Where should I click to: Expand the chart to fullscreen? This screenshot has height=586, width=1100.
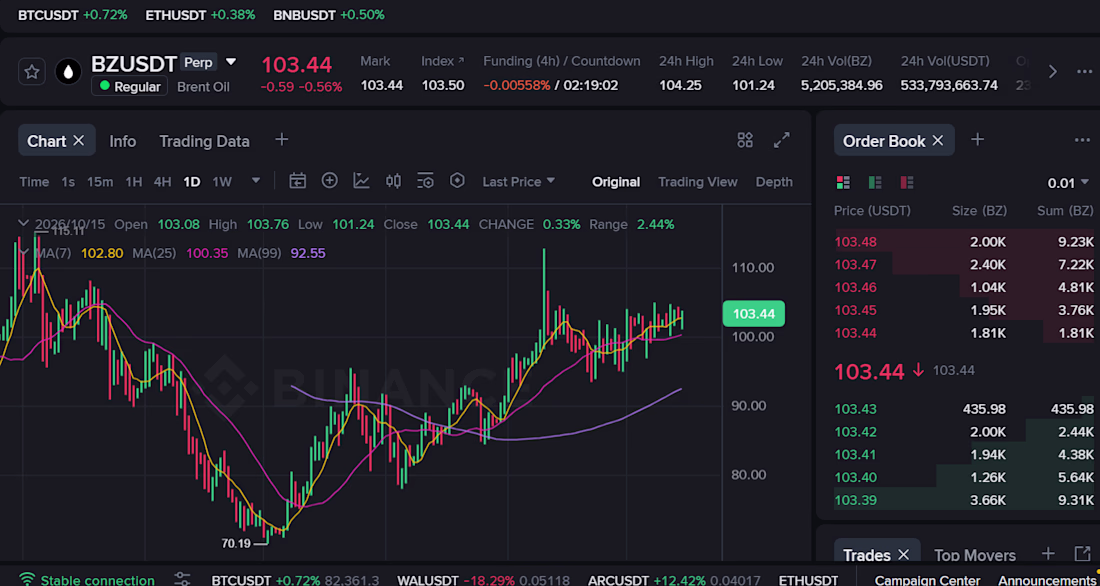tap(782, 140)
